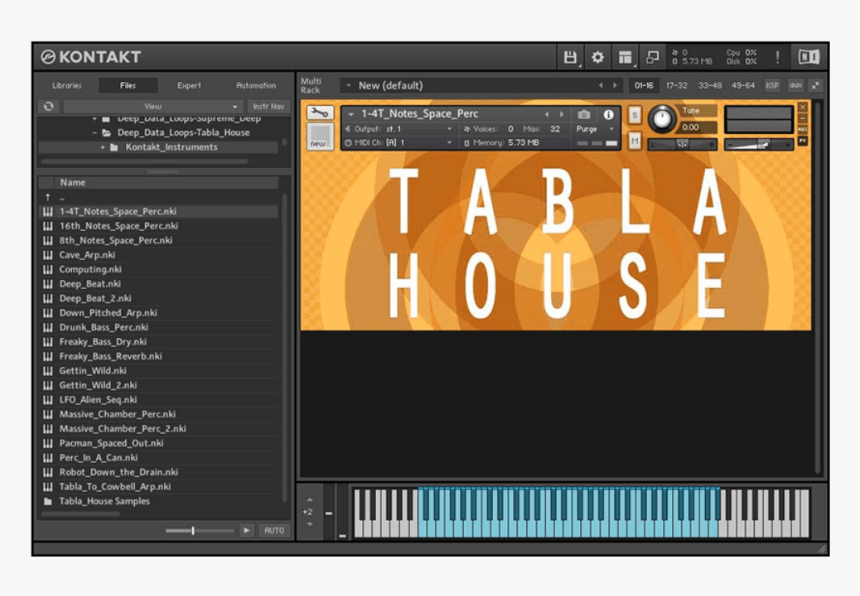Image resolution: width=860 pixels, height=596 pixels.
Task: Solo the instrument with the S button
Action: [634, 117]
